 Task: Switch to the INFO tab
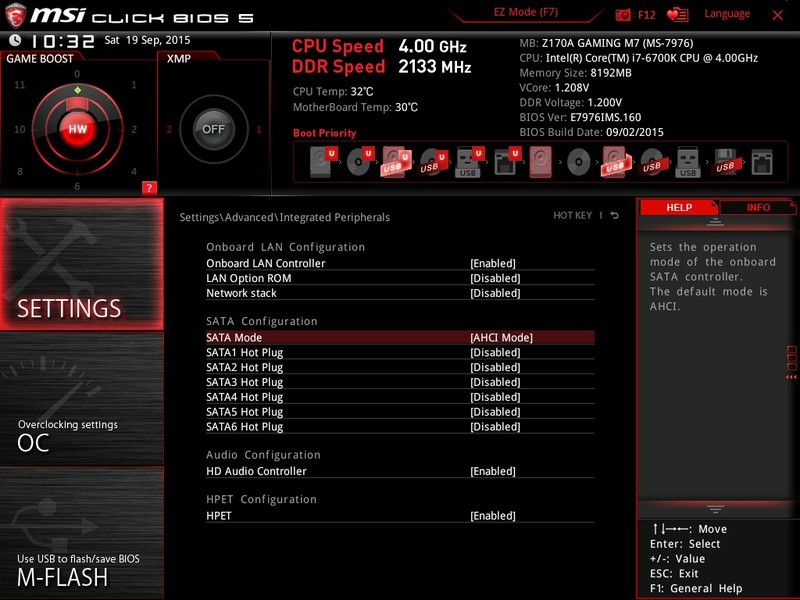click(x=757, y=207)
